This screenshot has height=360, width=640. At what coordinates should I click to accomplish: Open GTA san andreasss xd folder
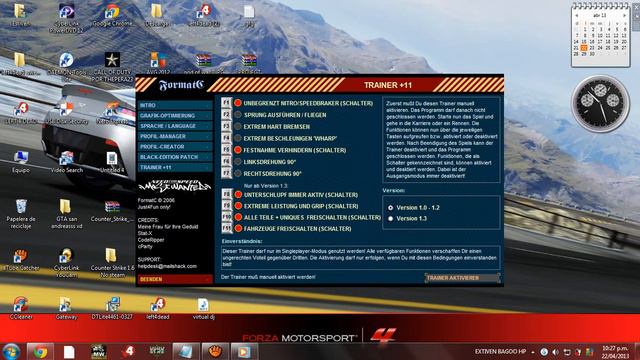(67, 214)
